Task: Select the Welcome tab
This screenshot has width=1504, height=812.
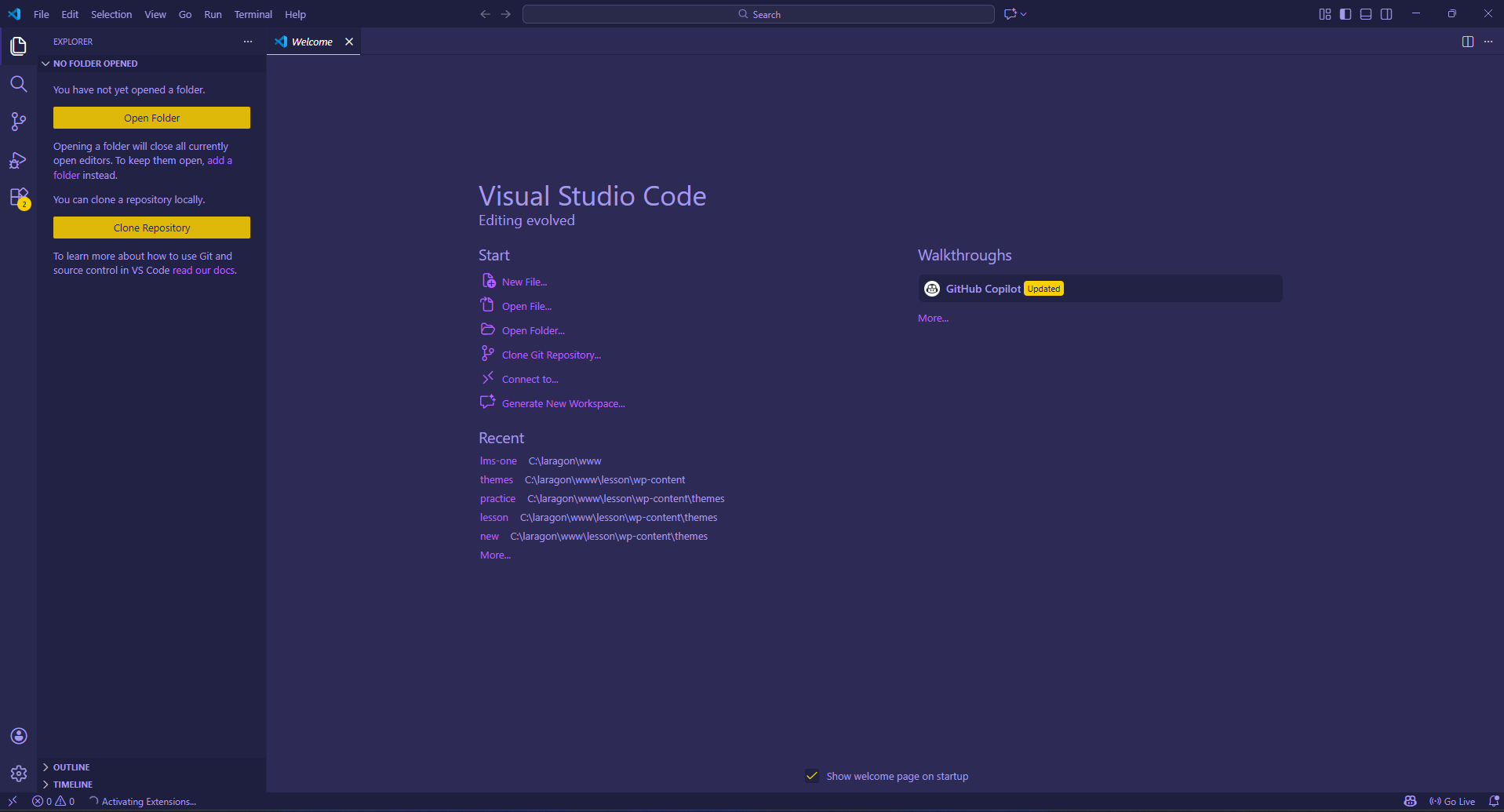Action: coord(311,42)
